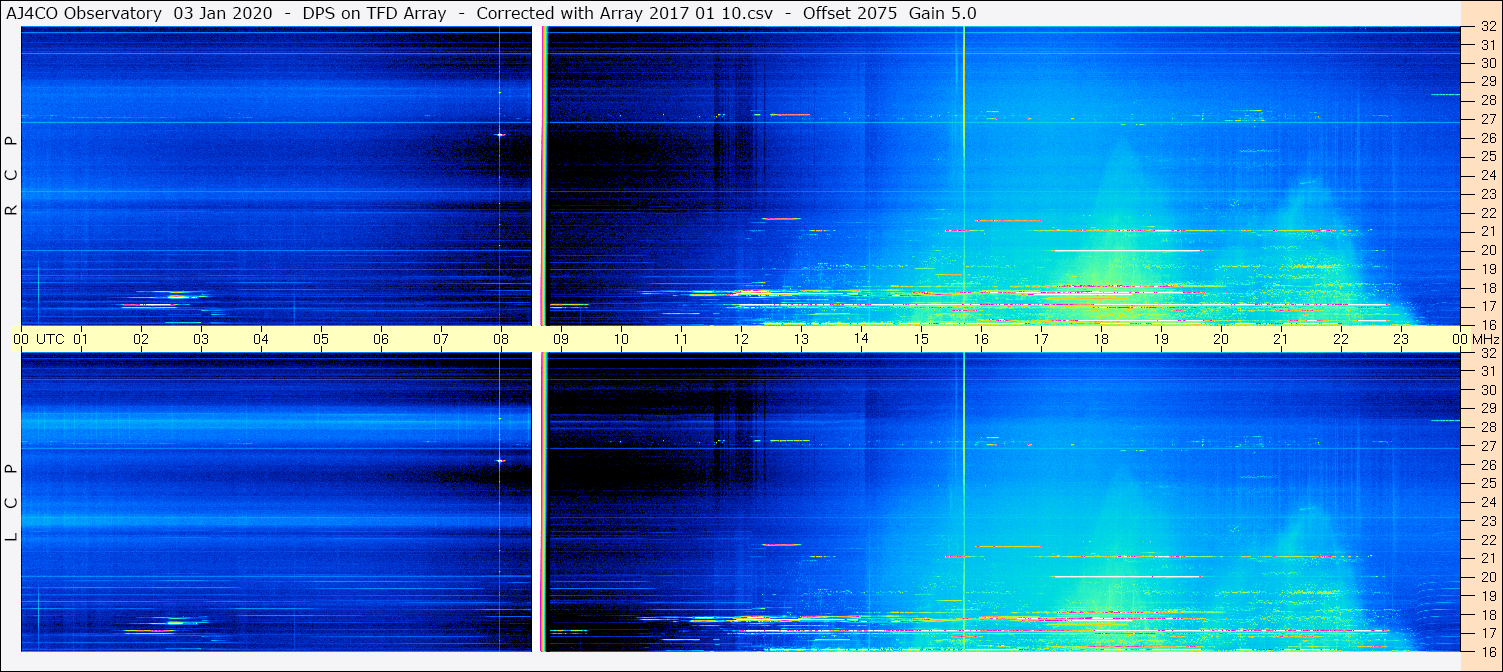Select hour 05 on the time axis
The width and height of the screenshot is (1503, 672).
pyautogui.click(x=321, y=339)
